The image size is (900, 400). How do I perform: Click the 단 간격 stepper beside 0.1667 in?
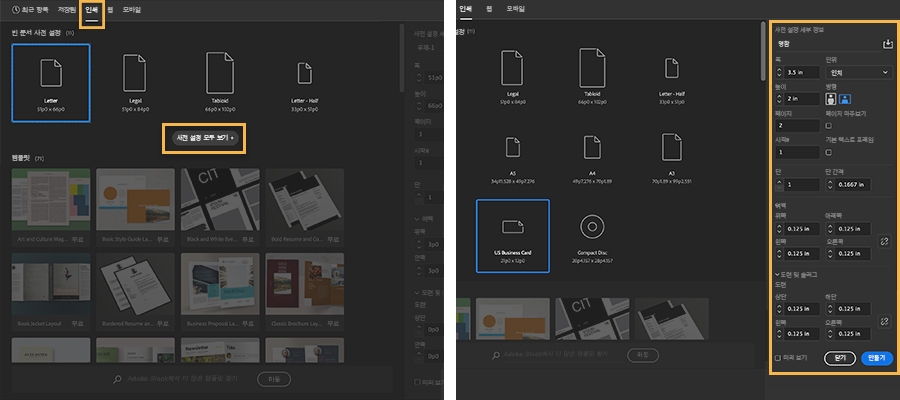[829, 184]
